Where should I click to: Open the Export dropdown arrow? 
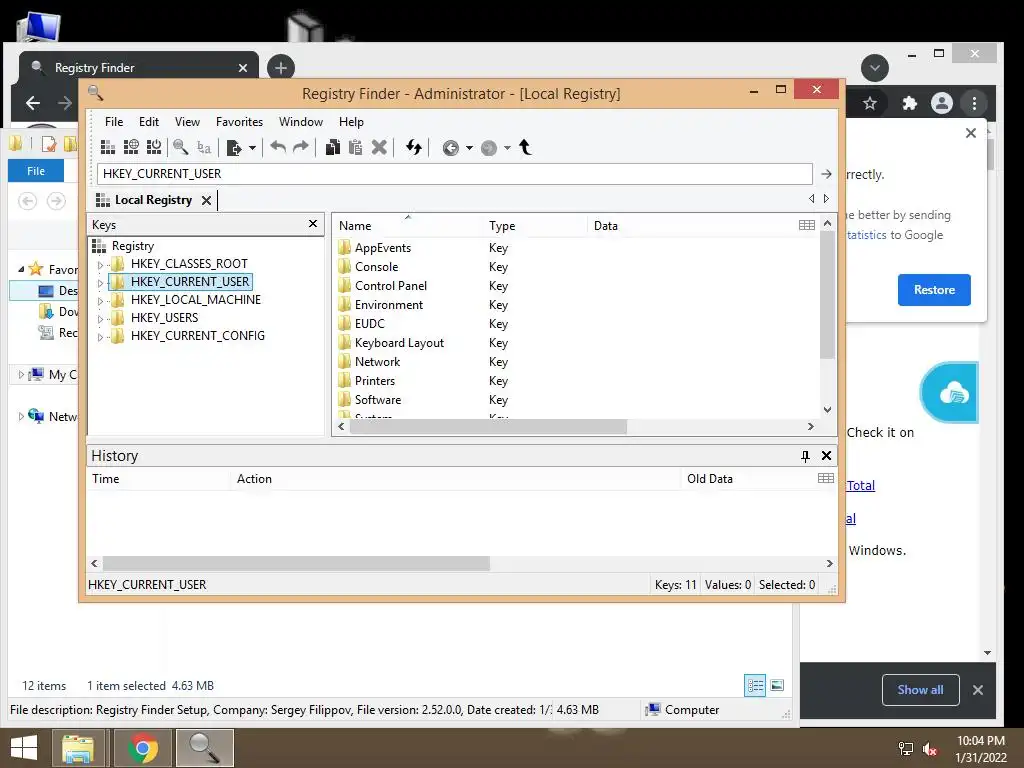pyautogui.click(x=252, y=148)
